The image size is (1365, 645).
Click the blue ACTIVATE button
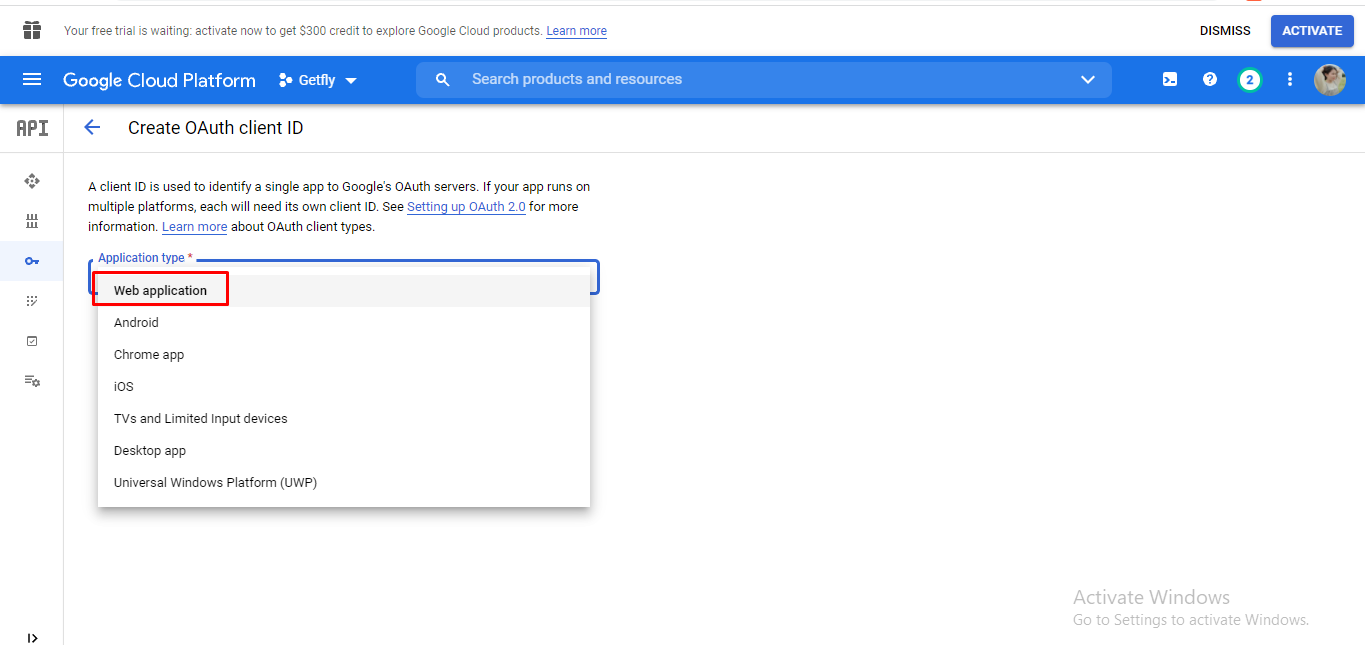pyautogui.click(x=1311, y=31)
